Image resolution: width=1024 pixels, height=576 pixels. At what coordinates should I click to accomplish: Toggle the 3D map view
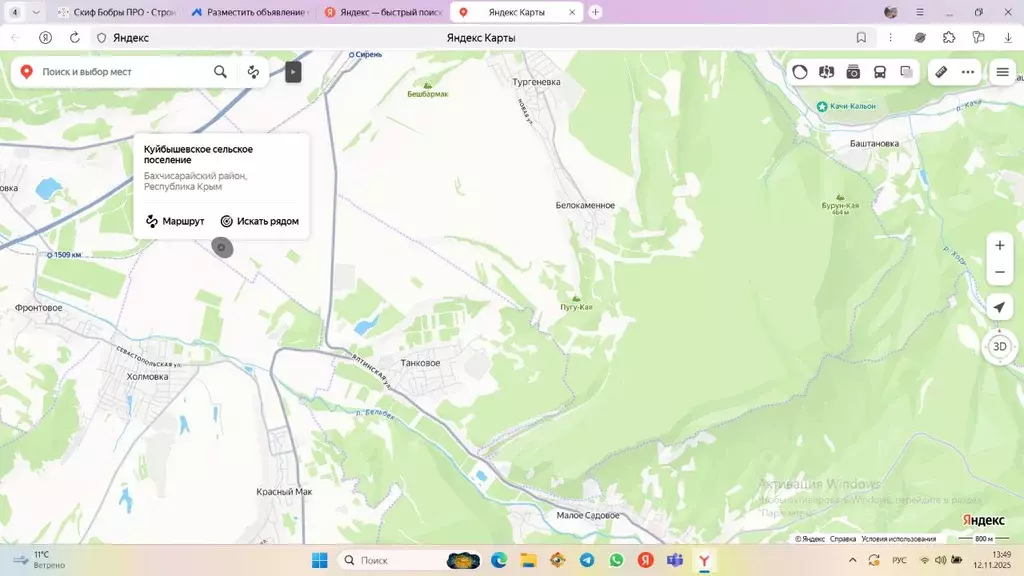[999, 347]
